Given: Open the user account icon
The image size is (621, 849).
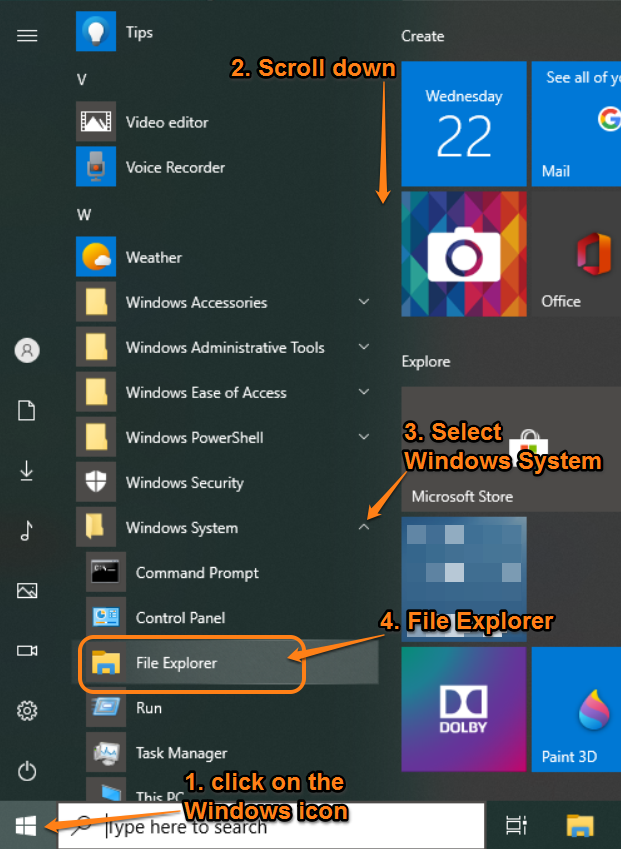Looking at the screenshot, I should 27,350.
